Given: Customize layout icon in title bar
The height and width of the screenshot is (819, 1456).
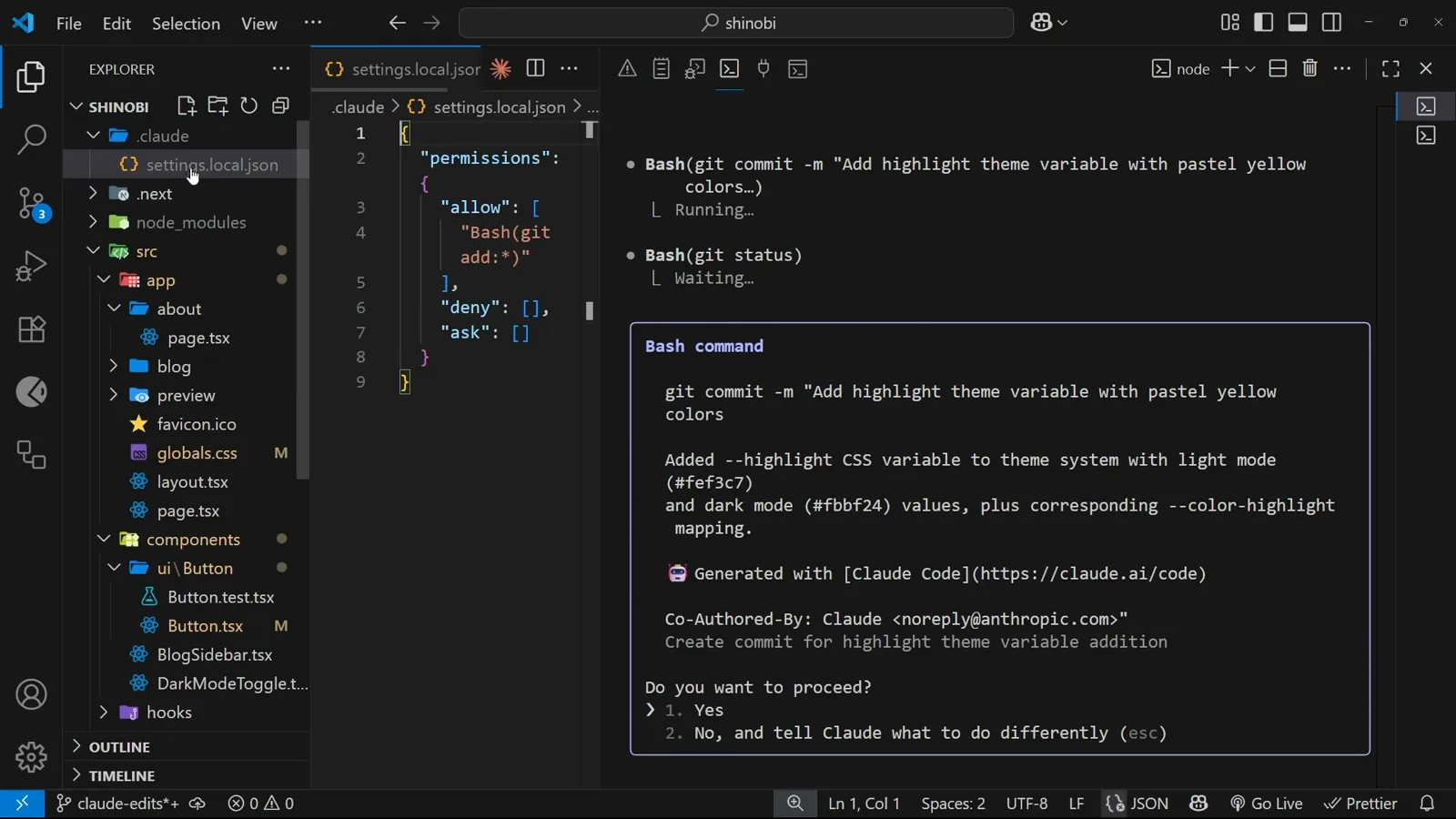Looking at the screenshot, I should pyautogui.click(x=1229, y=22).
